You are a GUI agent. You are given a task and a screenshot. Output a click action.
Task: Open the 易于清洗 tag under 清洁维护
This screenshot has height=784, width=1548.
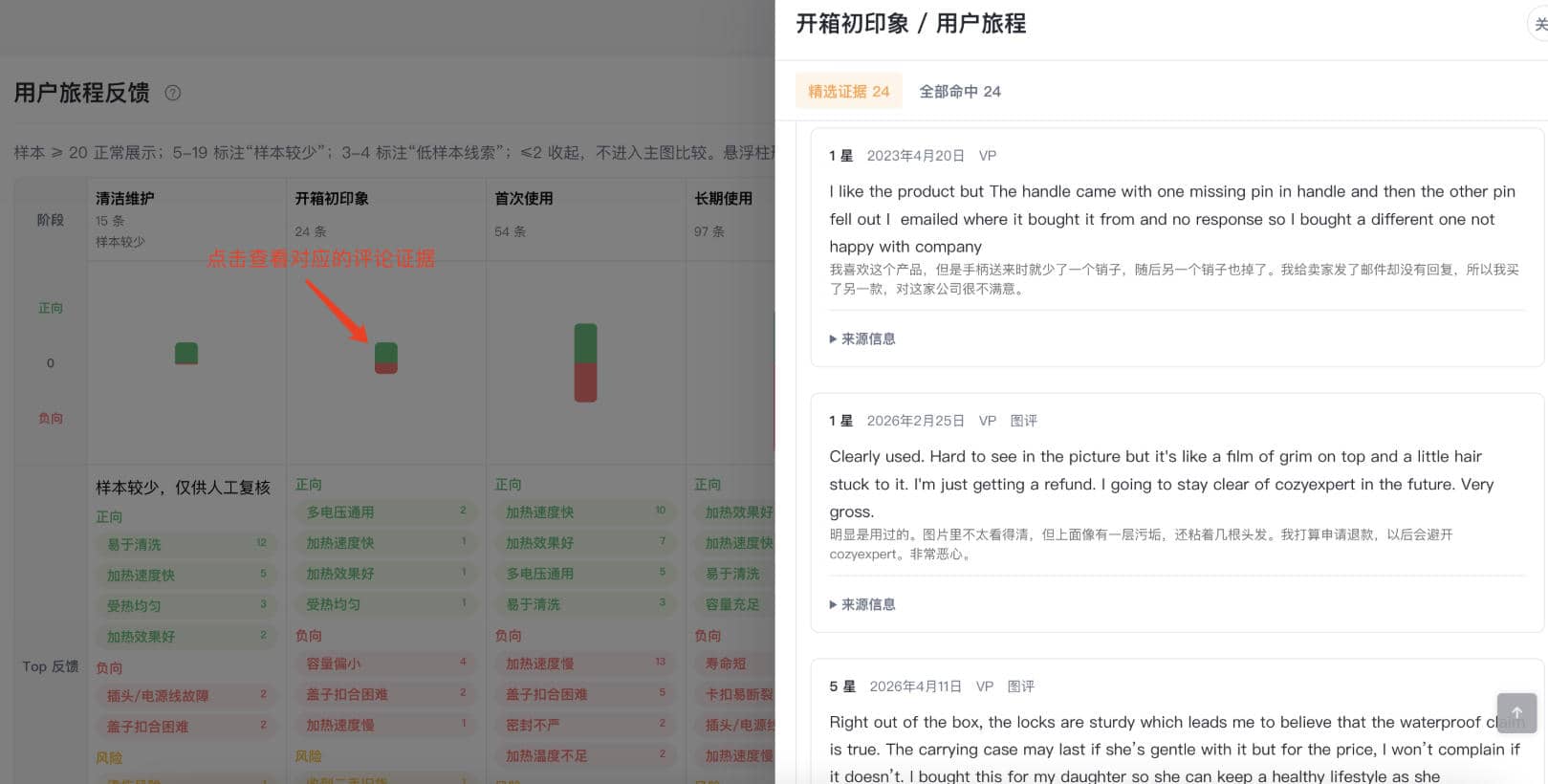(185, 544)
